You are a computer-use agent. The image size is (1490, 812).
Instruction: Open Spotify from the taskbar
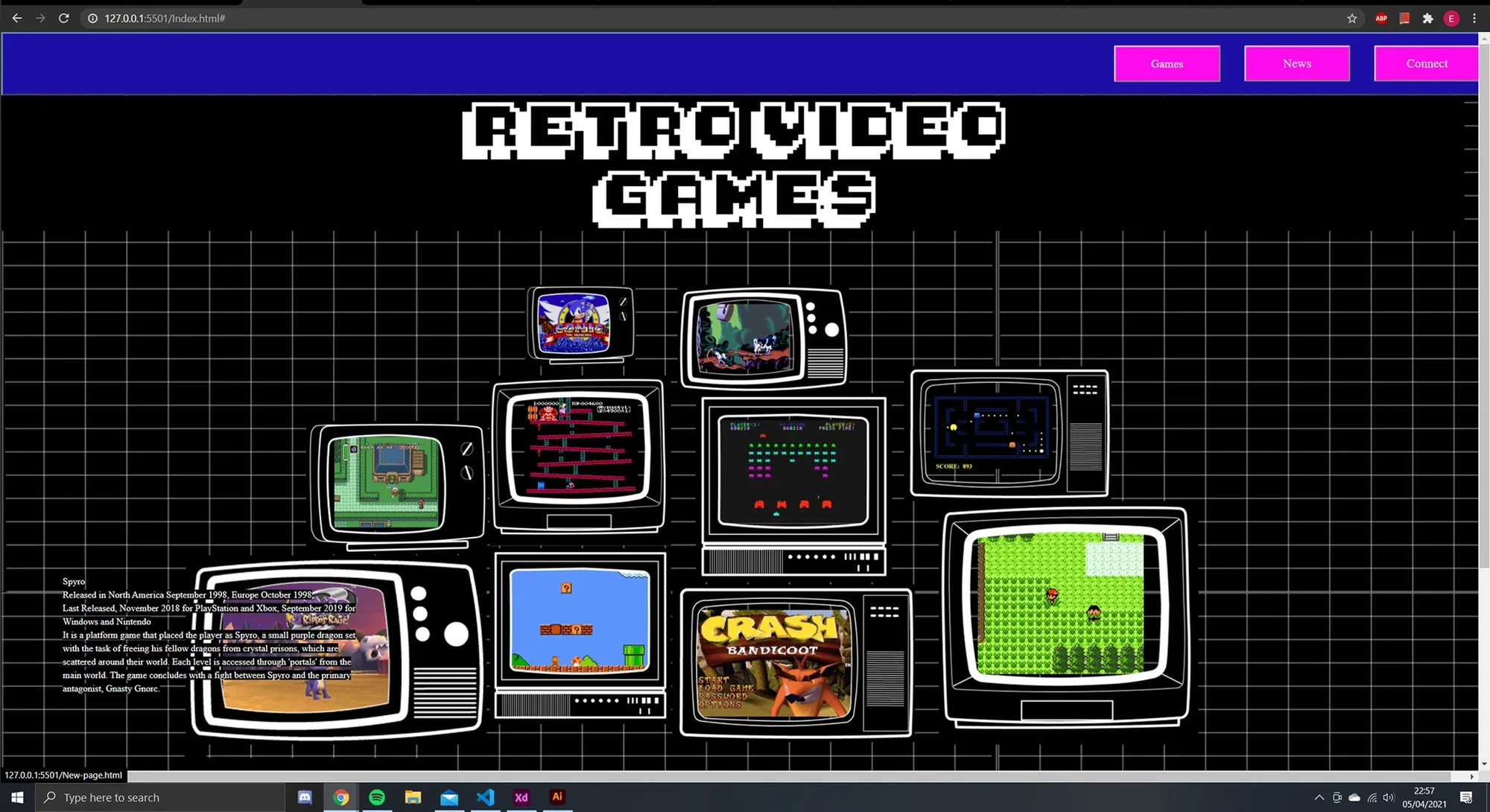point(377,797)
